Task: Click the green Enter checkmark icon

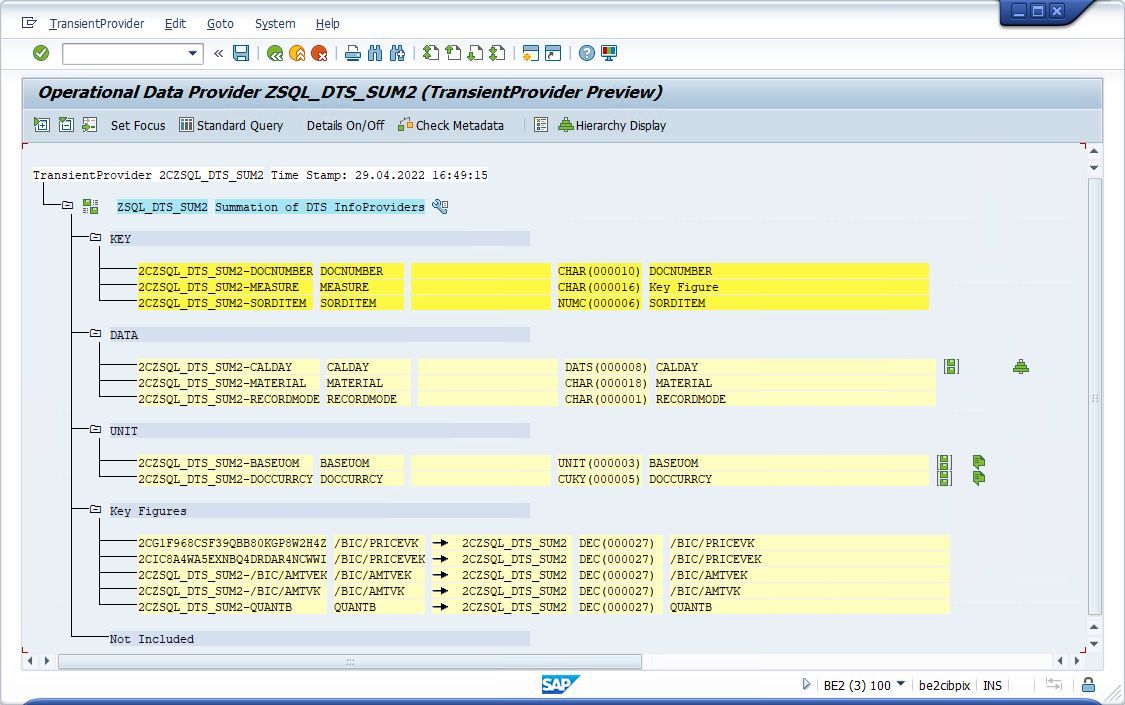Action: click(41, 53)
